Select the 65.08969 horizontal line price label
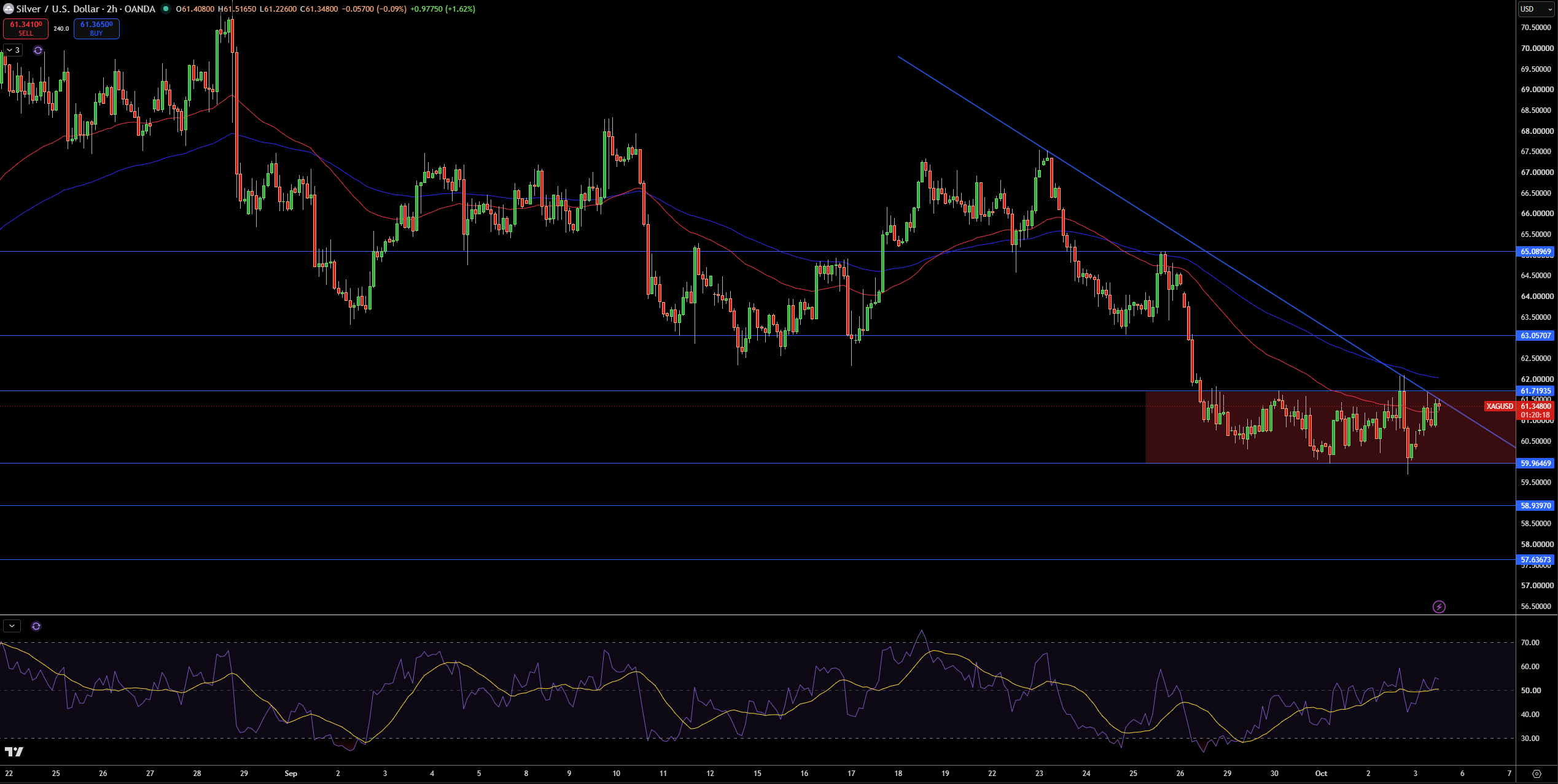 pos(1535,252)
